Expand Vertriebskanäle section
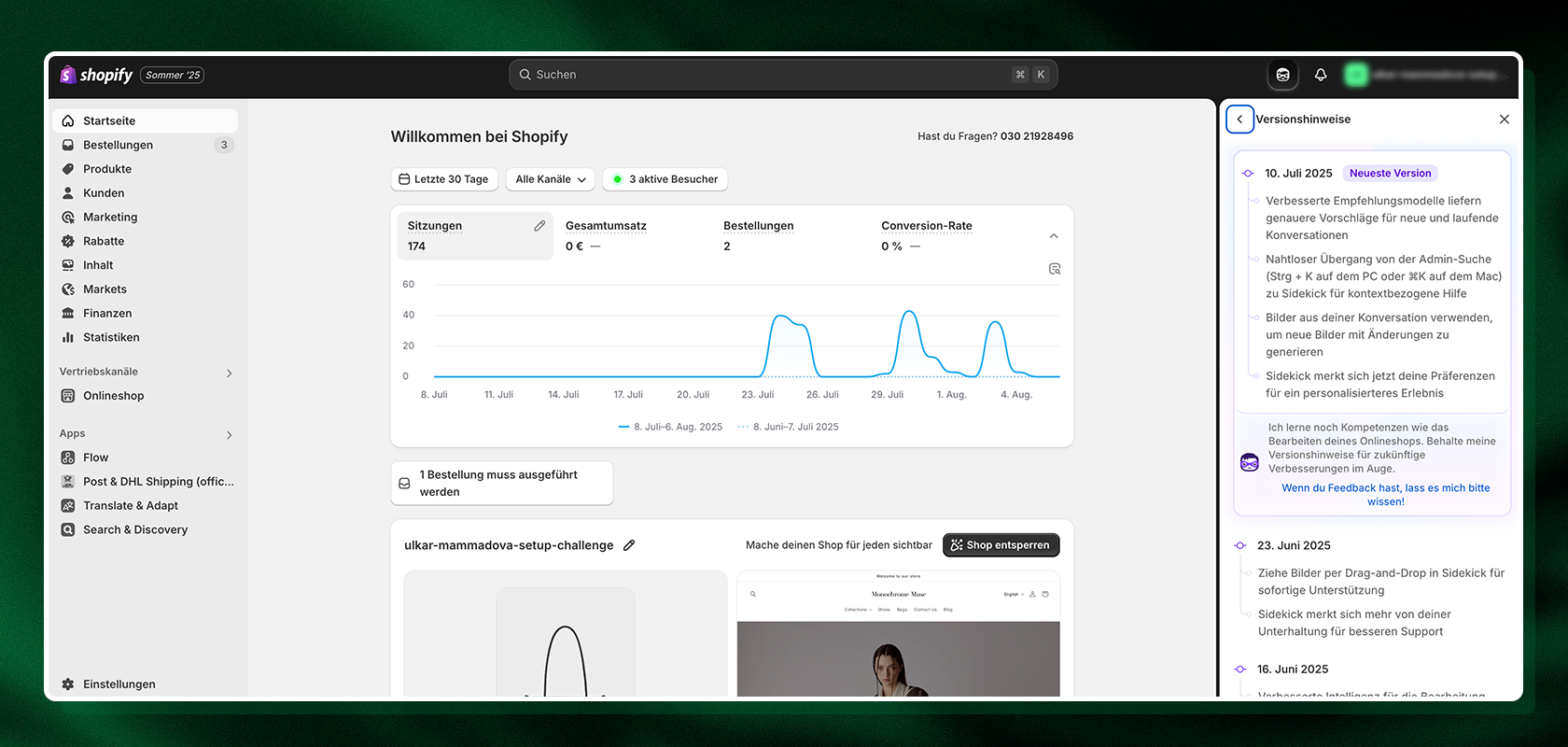 [x=230, y=373]
